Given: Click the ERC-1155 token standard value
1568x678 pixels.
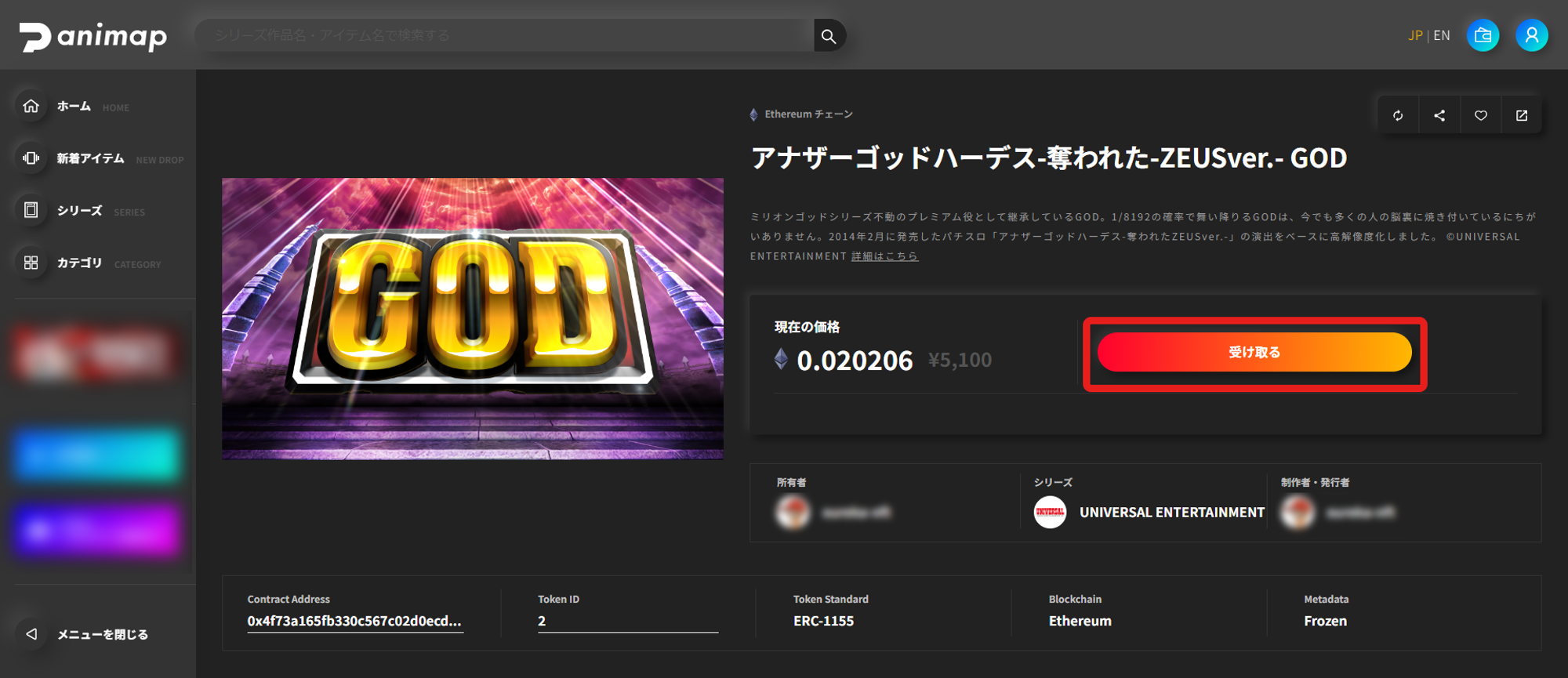Looking at the screenshot, I should pos(823,621).
